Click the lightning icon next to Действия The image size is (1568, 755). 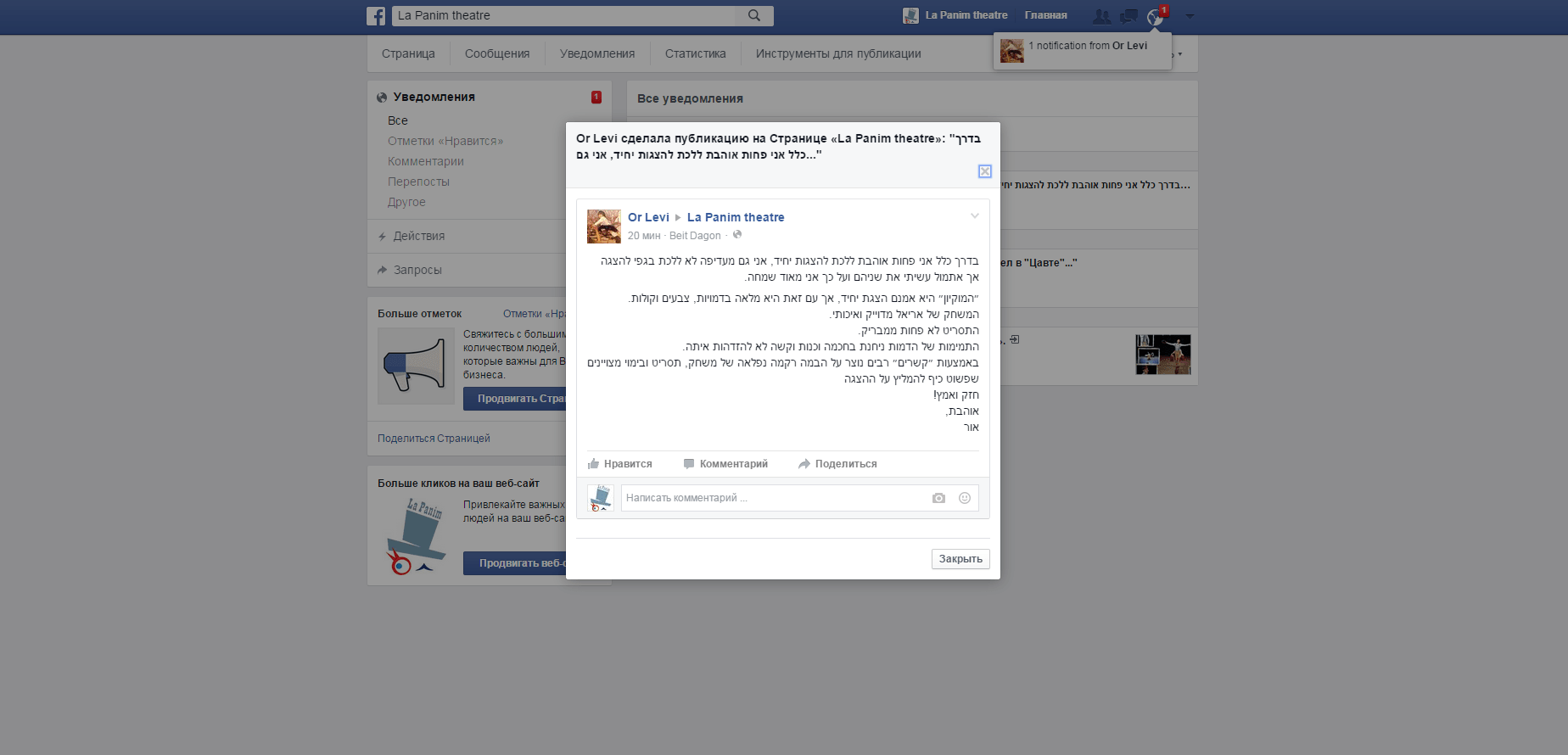point(382,237)
